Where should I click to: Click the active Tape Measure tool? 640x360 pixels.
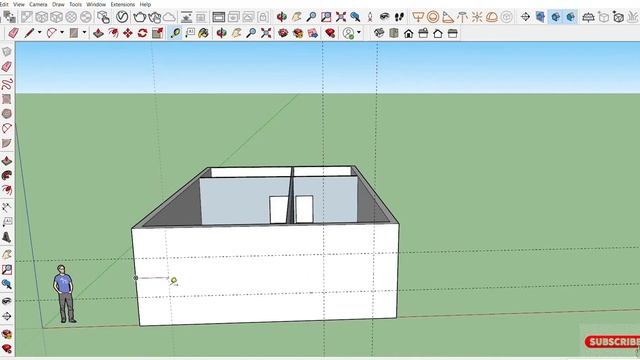(175, 33)
